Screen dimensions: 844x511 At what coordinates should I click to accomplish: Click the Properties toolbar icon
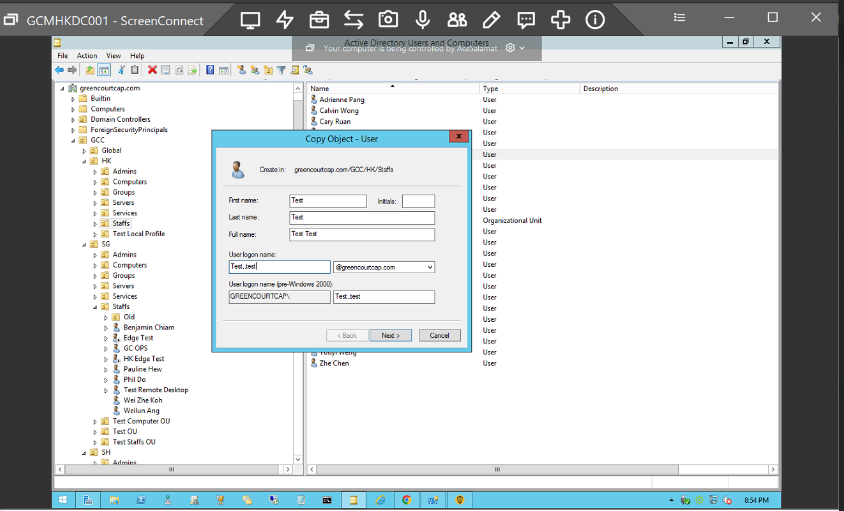(x=166, y=70)
